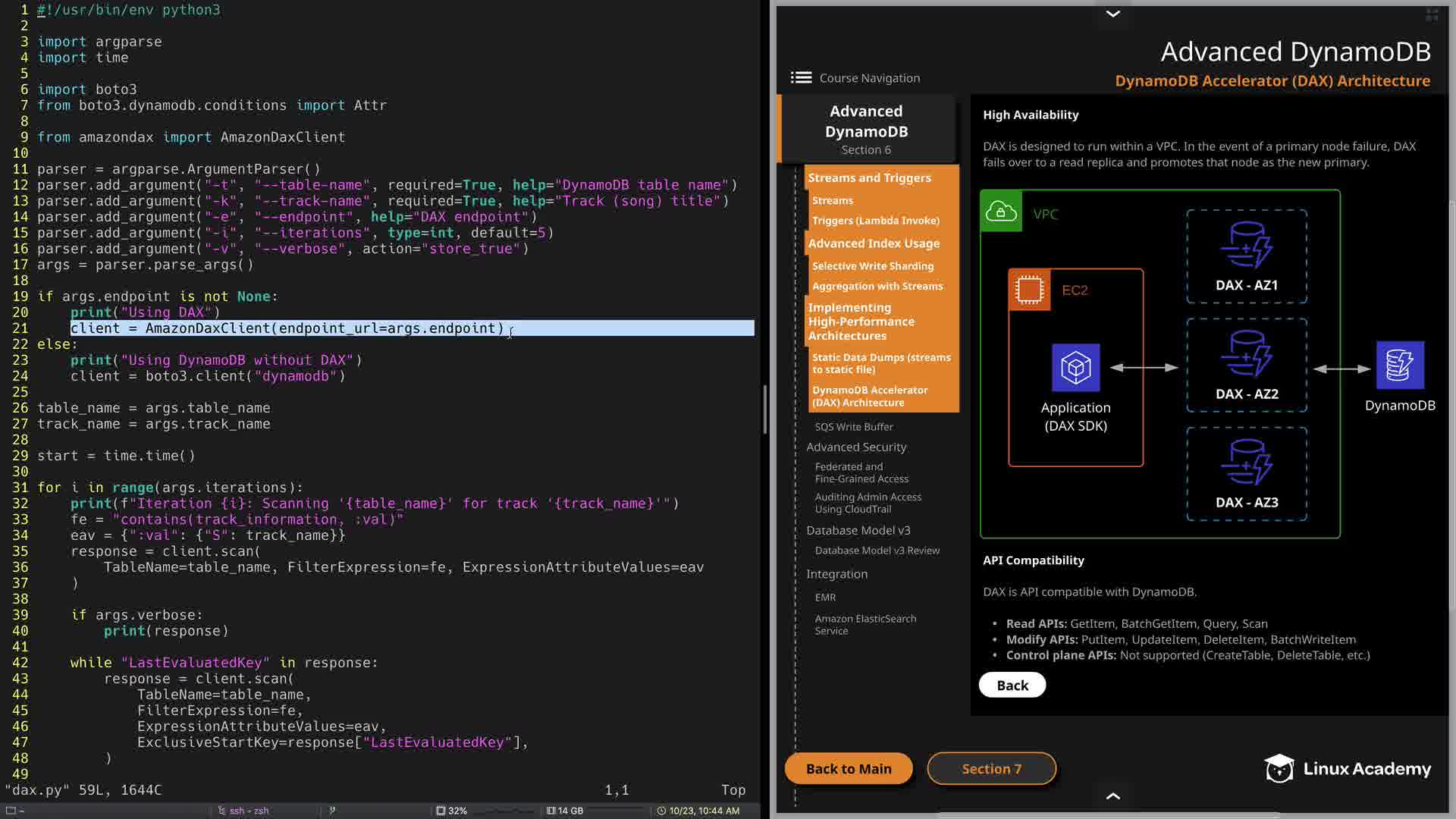Click the clock icon in status bar
The width and height of the screenshot is (1456, 819).
click(x=661, y=811)
